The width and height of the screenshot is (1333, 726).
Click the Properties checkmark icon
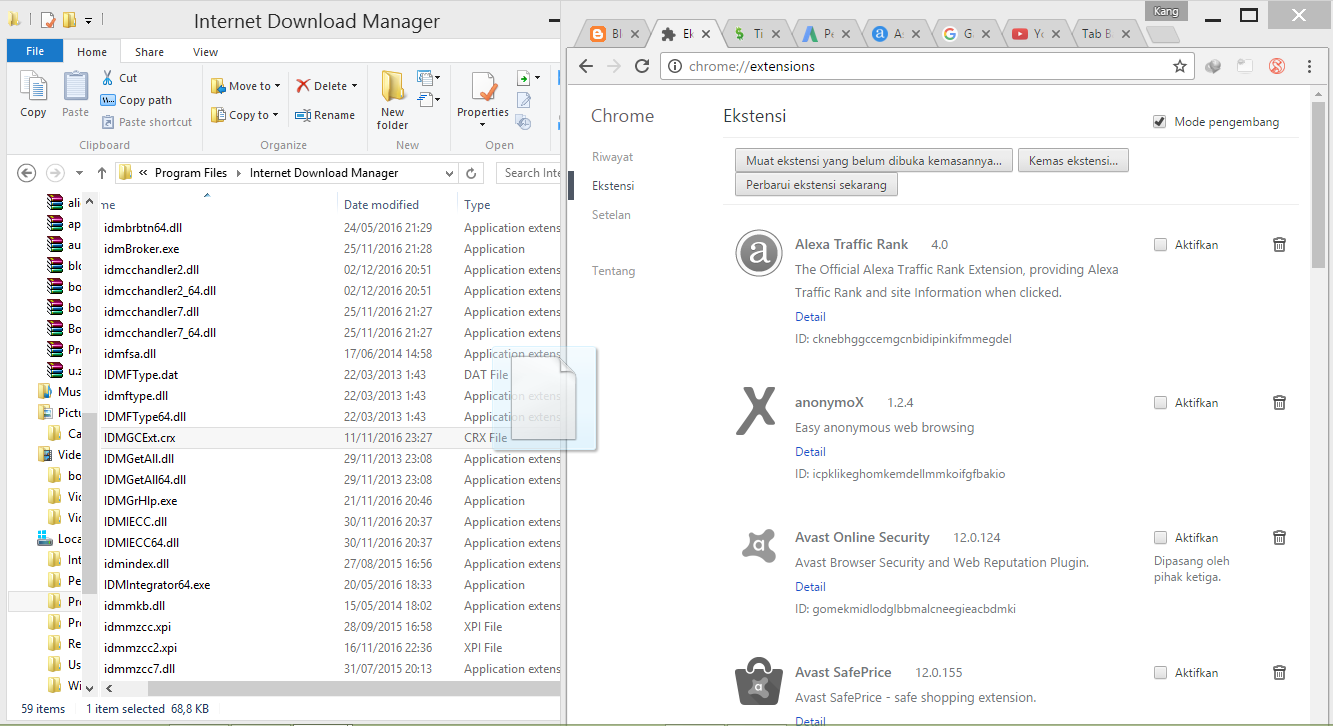point(484,88)
